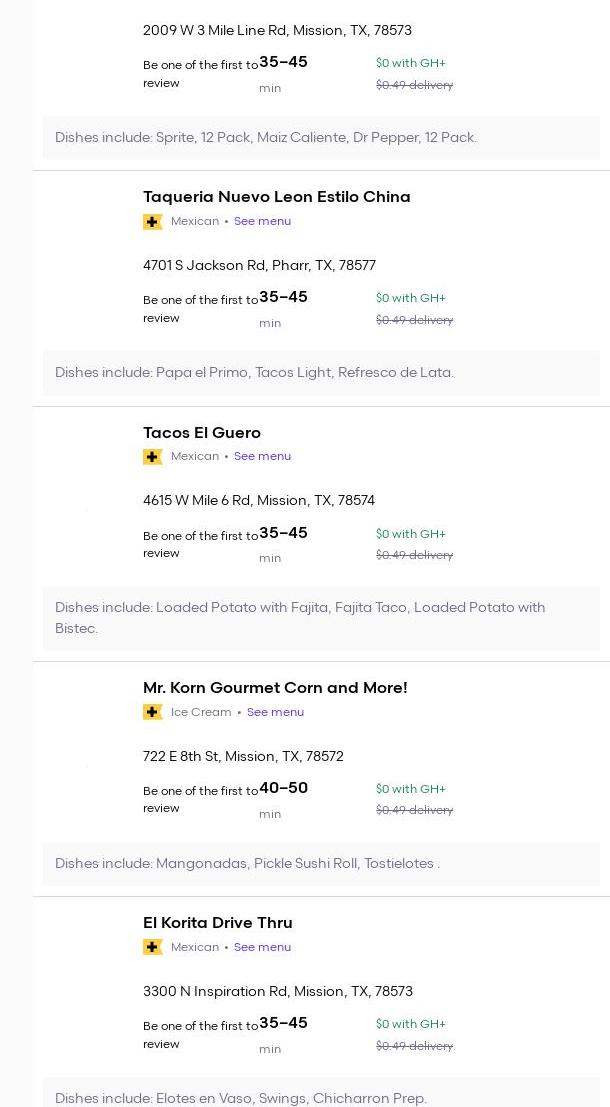Open See menu for Taqueria Nuevo Leon
Screen dimensions: 610x1107
(x=262, y=222)
